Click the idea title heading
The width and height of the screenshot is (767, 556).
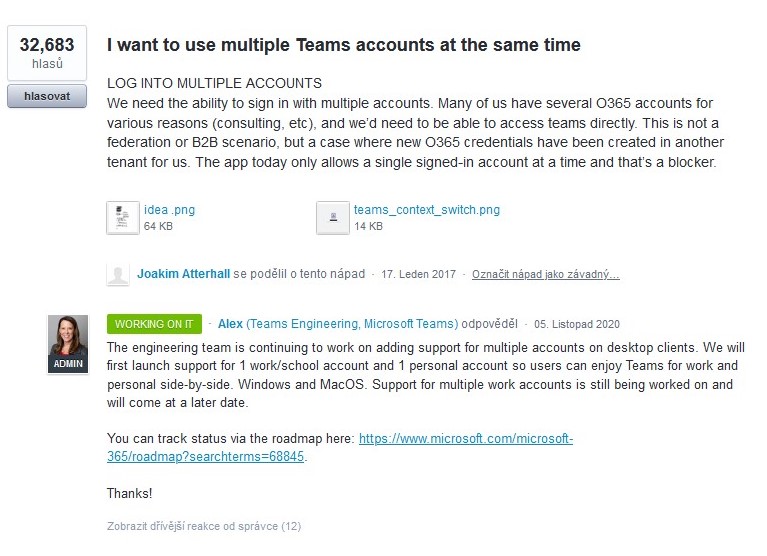pyautogui.click(x=343, y=45)
